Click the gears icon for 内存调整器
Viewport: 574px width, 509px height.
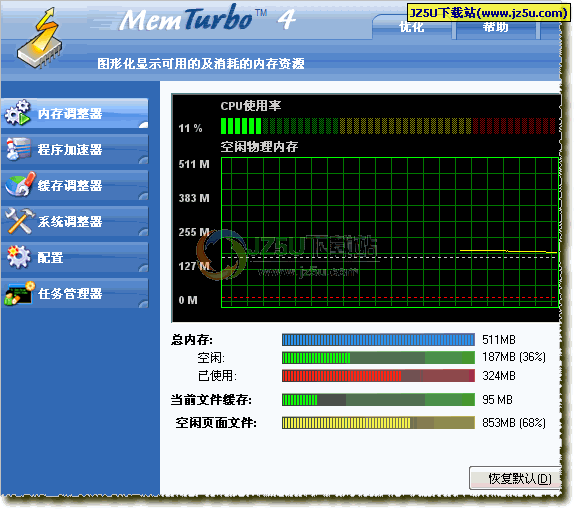coord(17,113)
